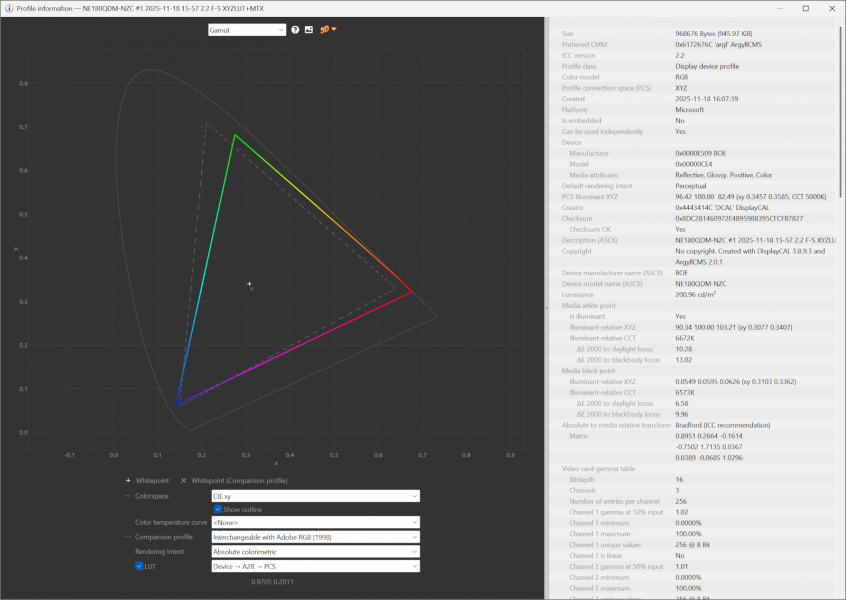Open the Colorspace dropdown showing CIE xy

click(x=314, y=495)
